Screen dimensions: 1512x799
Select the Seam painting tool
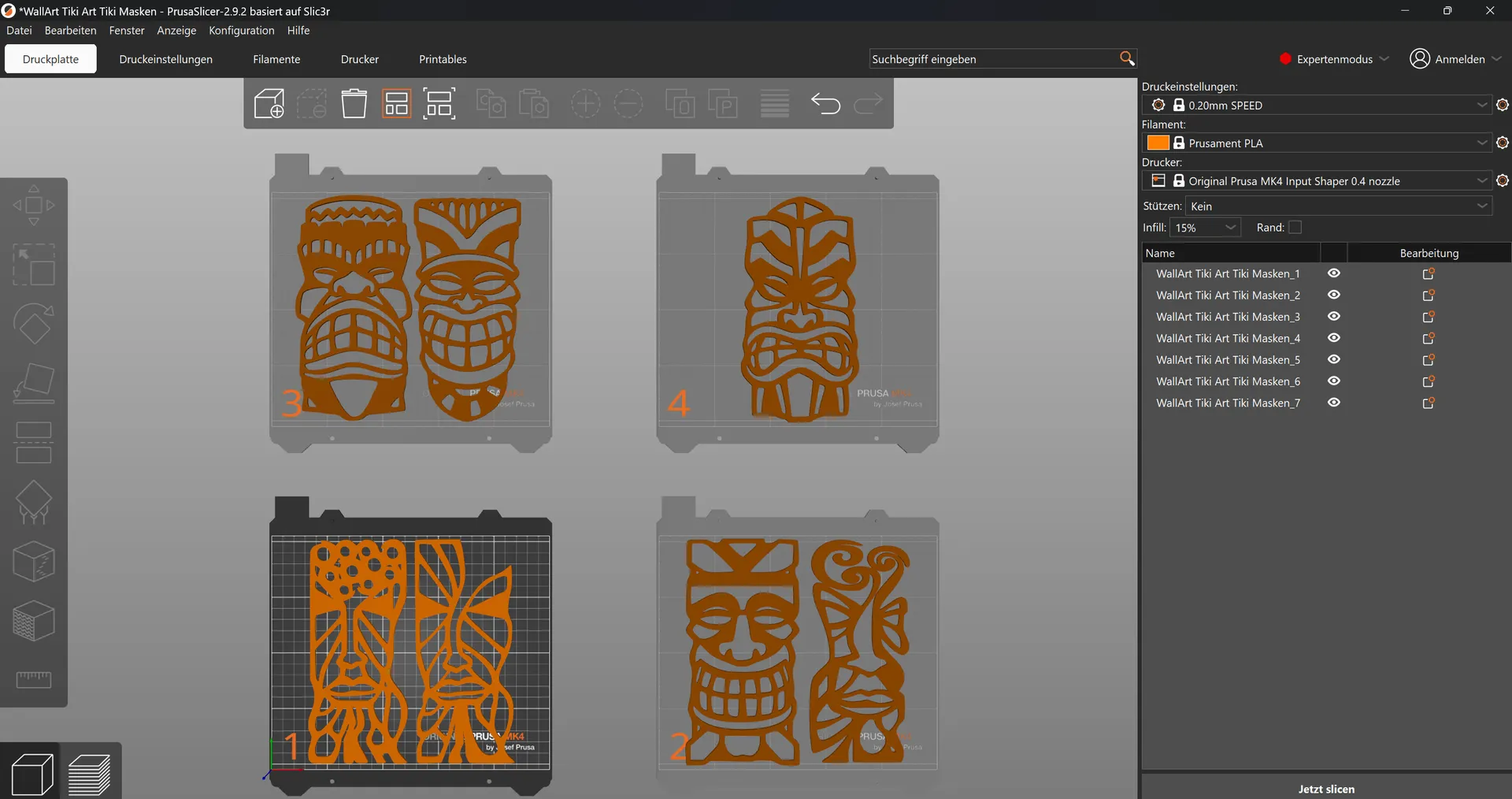coord(34,562)
